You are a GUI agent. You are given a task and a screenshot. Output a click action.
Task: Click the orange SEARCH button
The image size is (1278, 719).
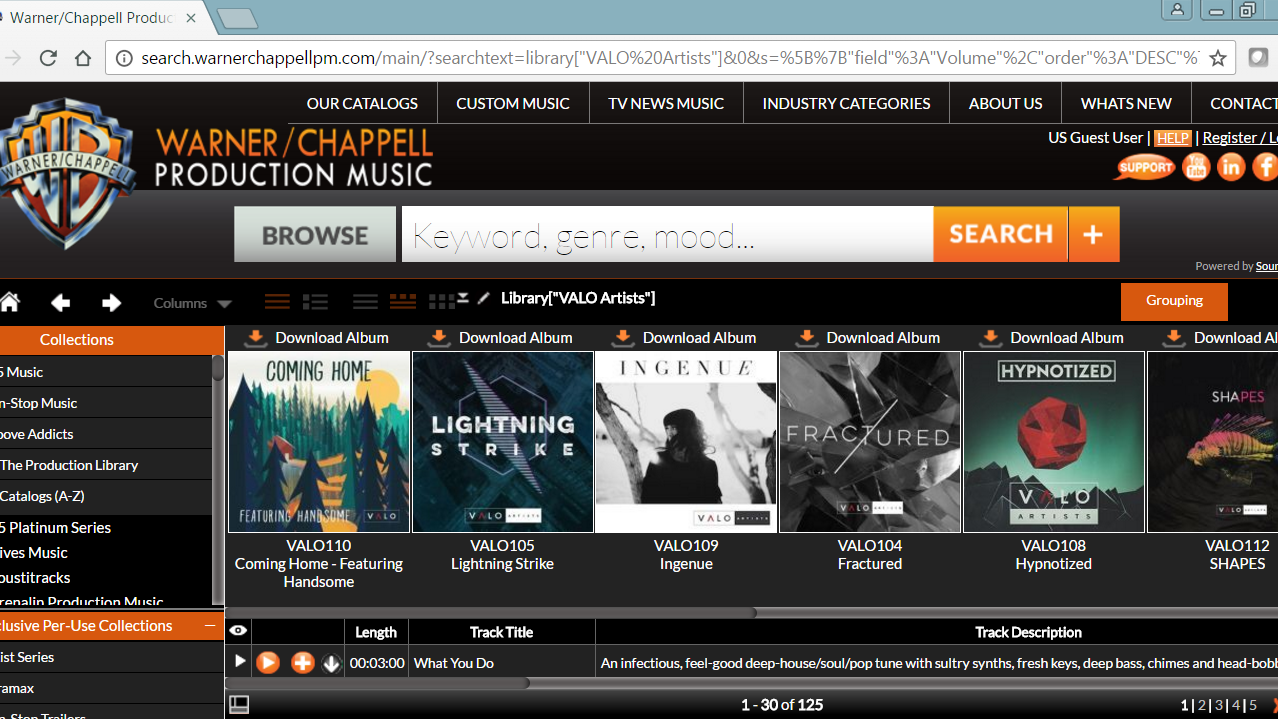[1000, 234]
